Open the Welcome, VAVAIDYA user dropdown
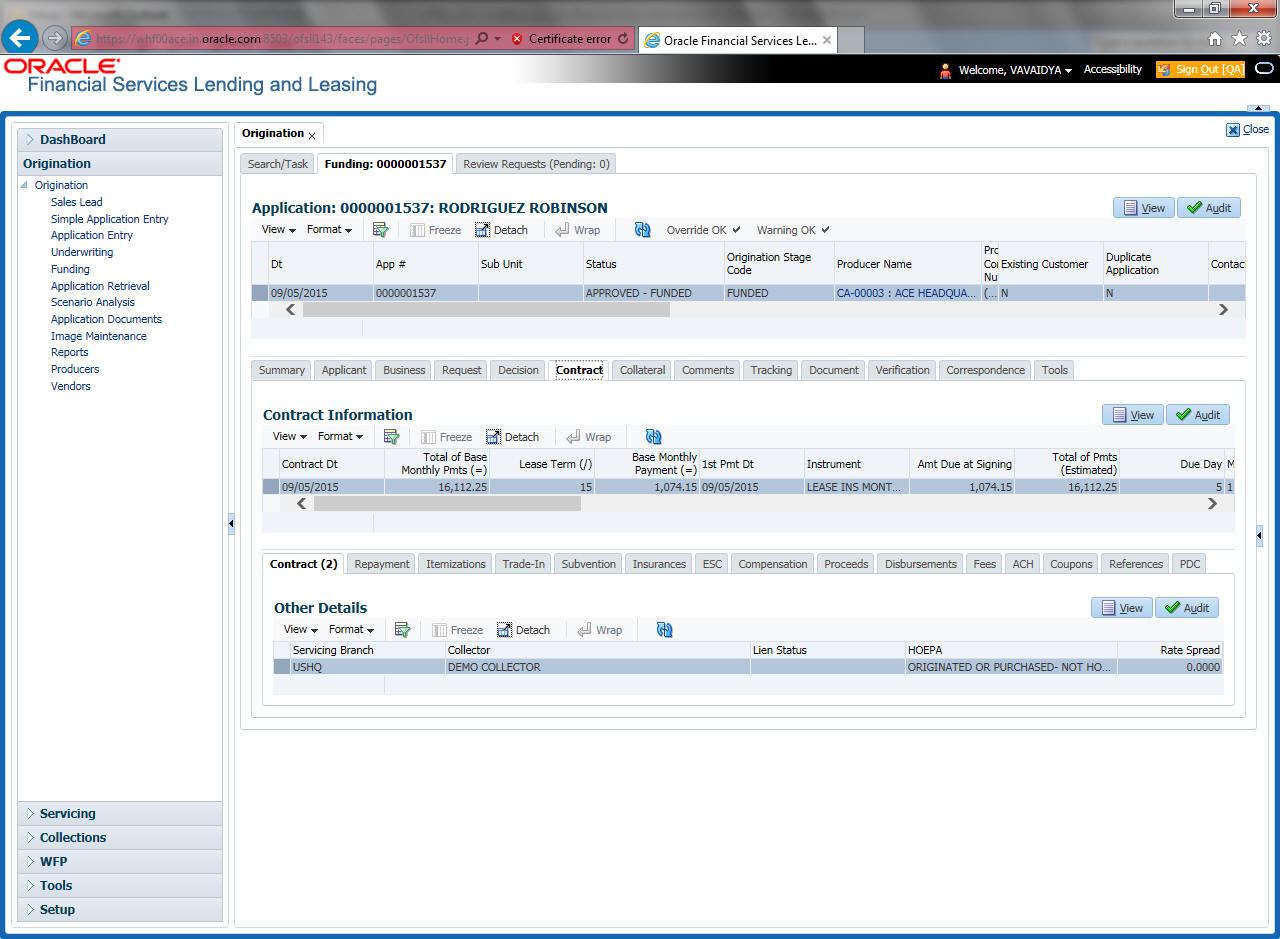 [x=1015, y=70]
